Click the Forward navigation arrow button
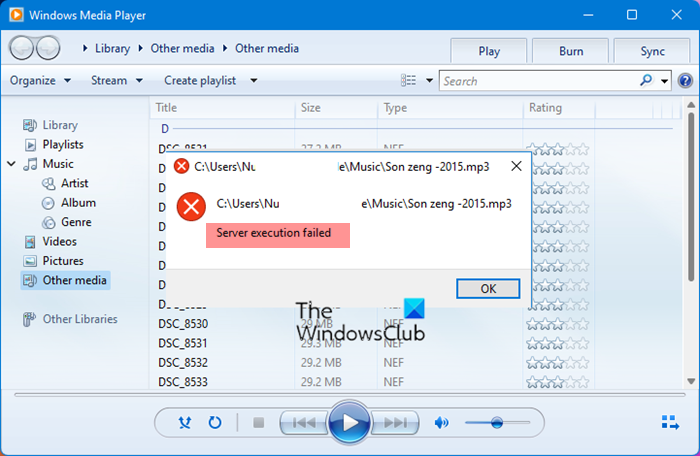 point(48,48)
